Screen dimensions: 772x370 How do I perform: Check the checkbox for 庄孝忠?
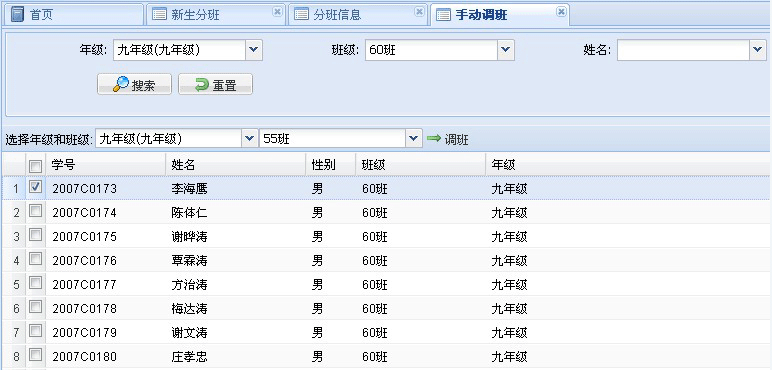[x=35, y=355]
